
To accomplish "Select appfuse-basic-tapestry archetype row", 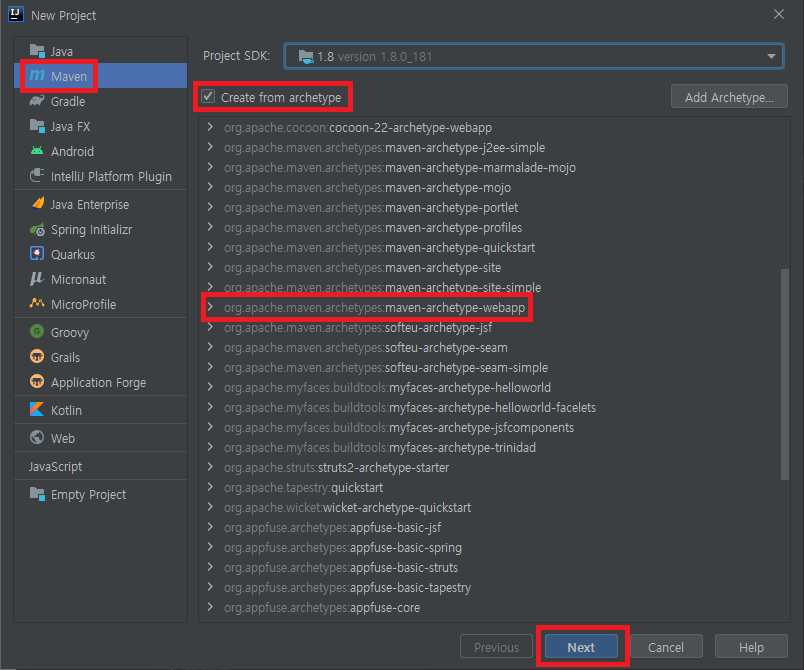I will click(494, 587).
